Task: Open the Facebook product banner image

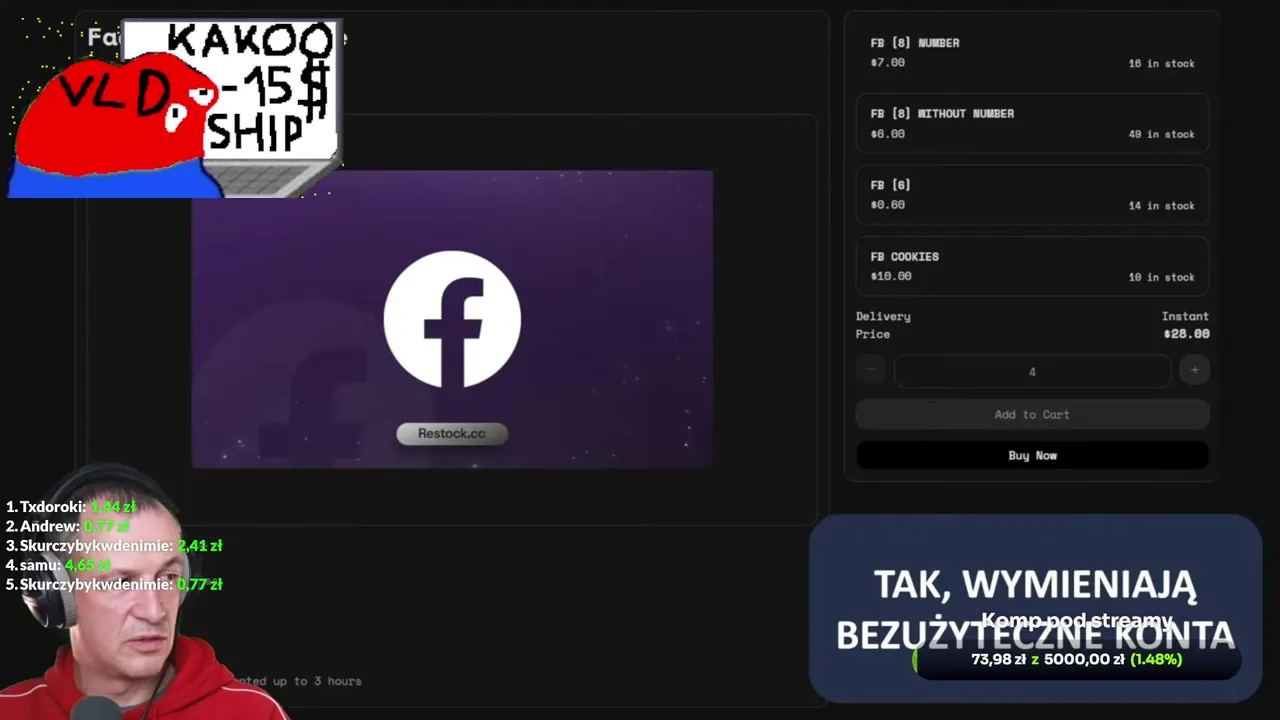Action: coord(452,319)
